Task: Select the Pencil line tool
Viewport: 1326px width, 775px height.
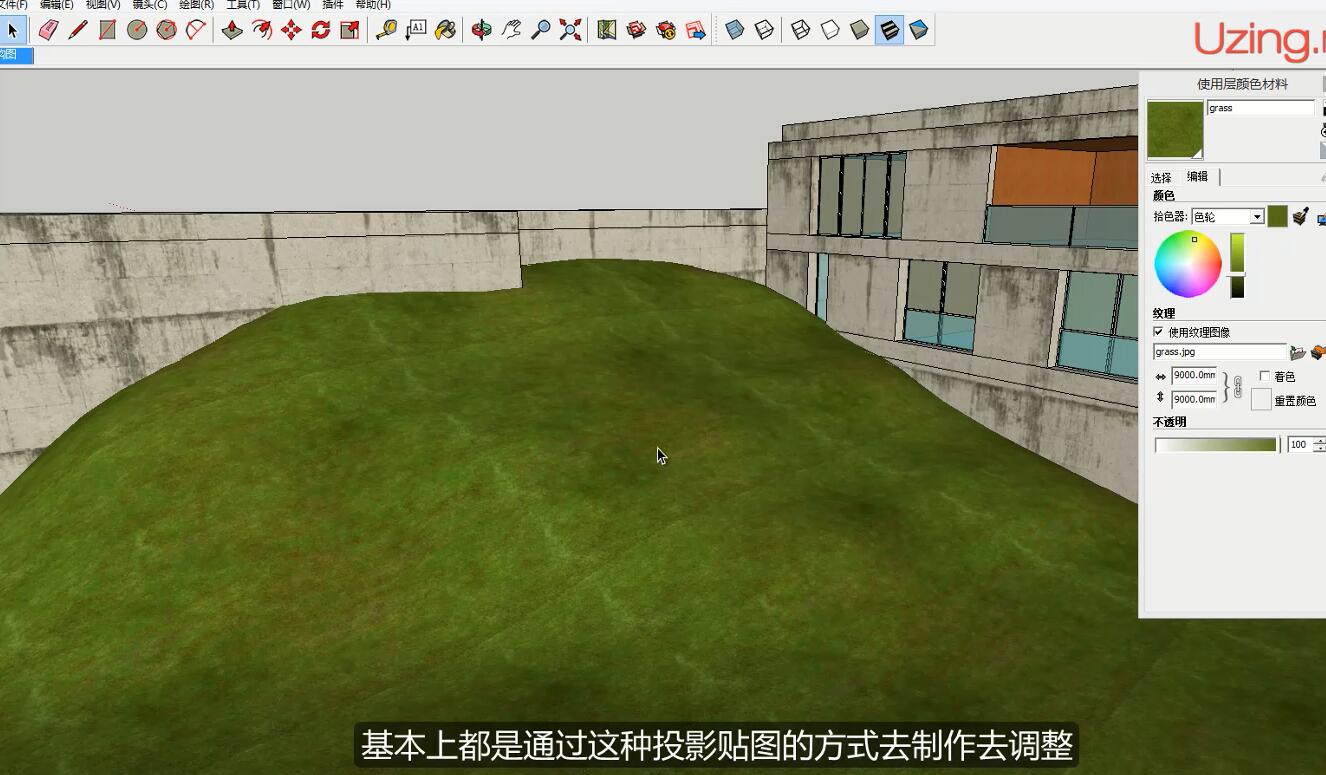Action: coord(78,30)
